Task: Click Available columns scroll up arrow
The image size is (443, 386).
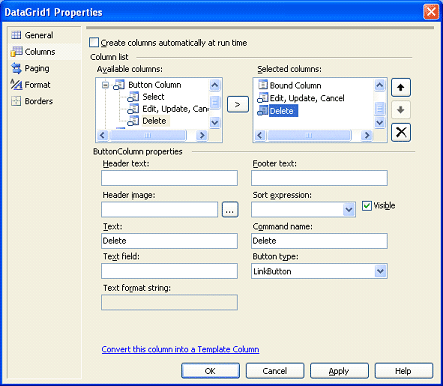Action: [x=215, y=85]
